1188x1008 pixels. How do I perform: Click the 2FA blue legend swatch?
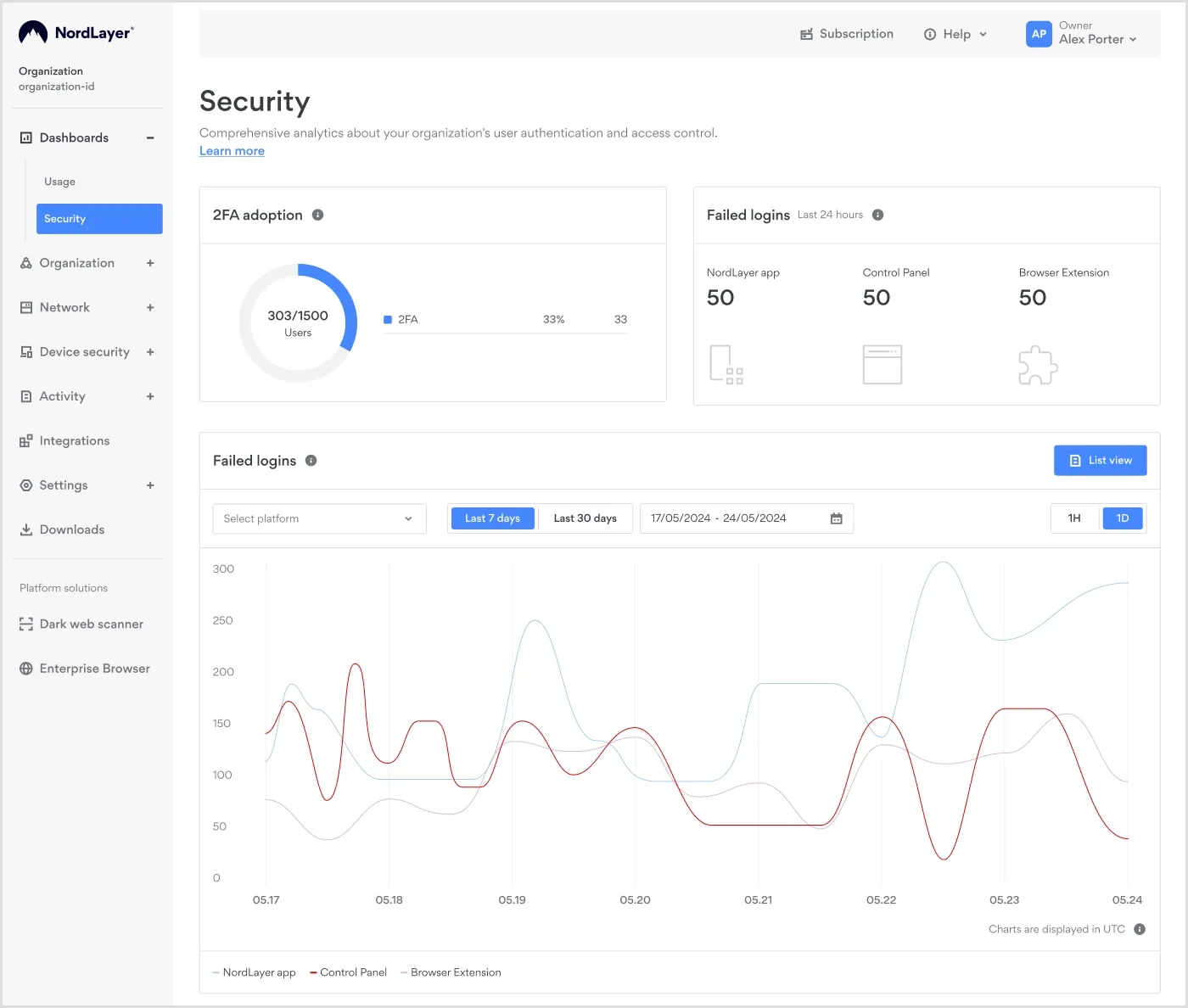388,320
